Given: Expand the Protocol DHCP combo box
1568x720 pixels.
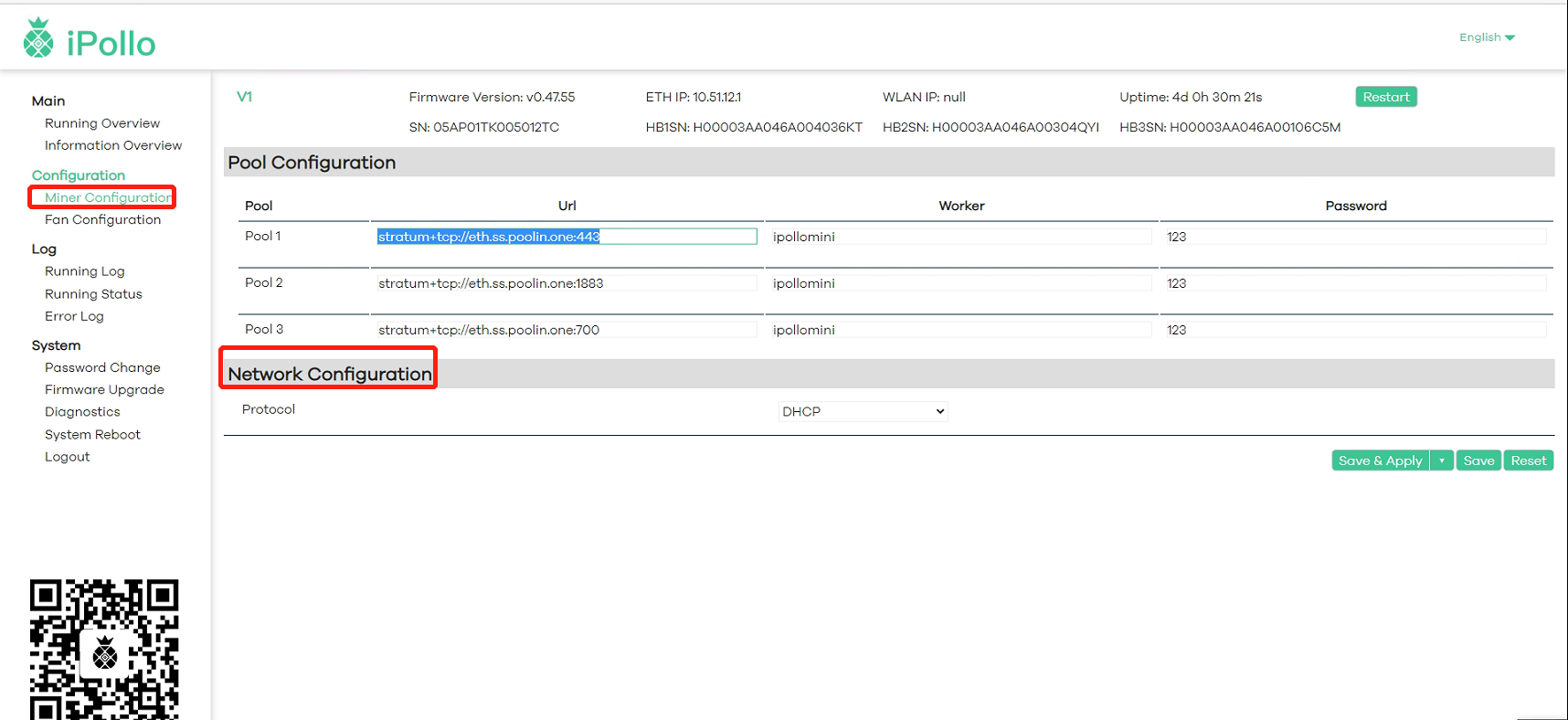Looking at the screenshot, I should coord(863,411).
